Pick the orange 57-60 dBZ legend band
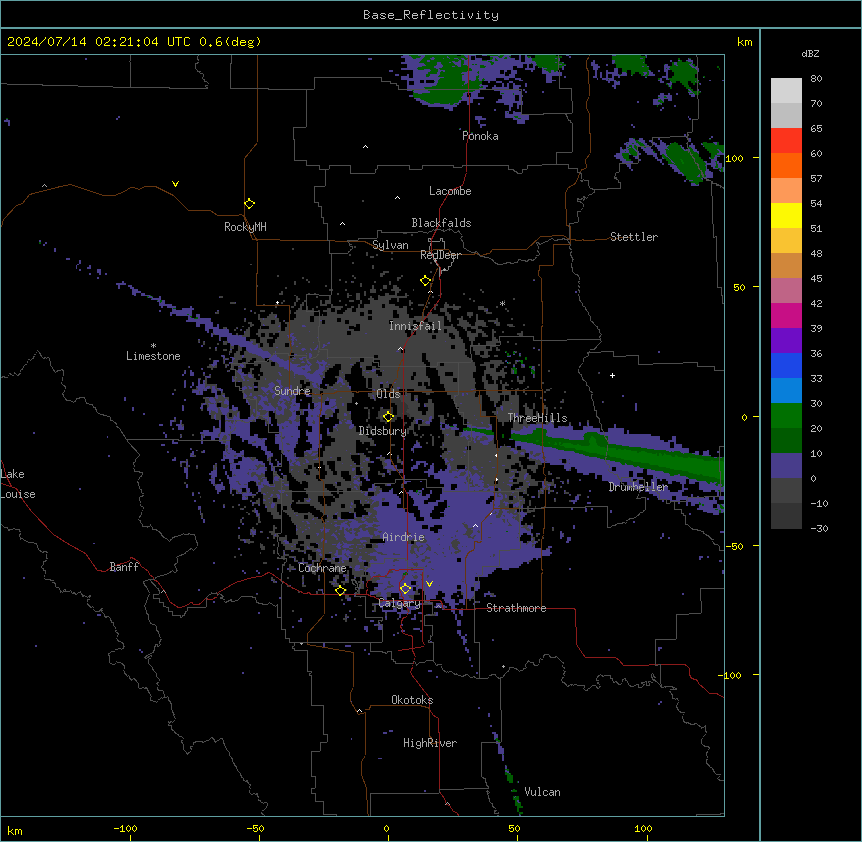The image size is (862, 842). pos(786,165)
